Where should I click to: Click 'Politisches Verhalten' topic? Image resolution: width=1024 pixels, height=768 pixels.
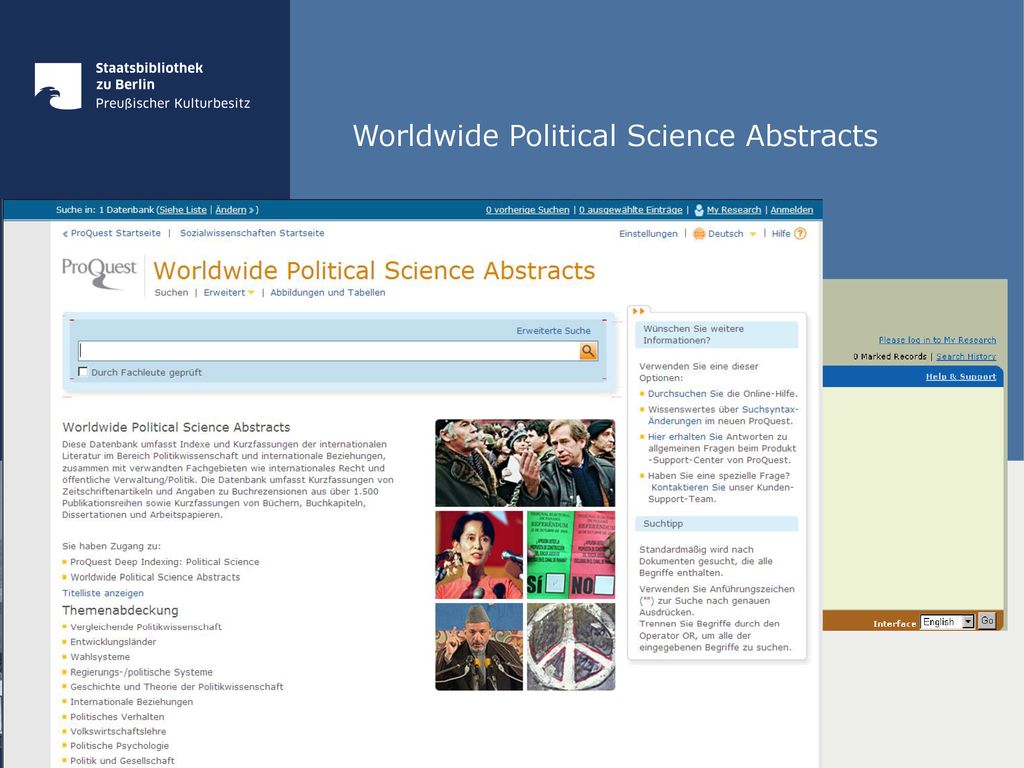(118, 717)
